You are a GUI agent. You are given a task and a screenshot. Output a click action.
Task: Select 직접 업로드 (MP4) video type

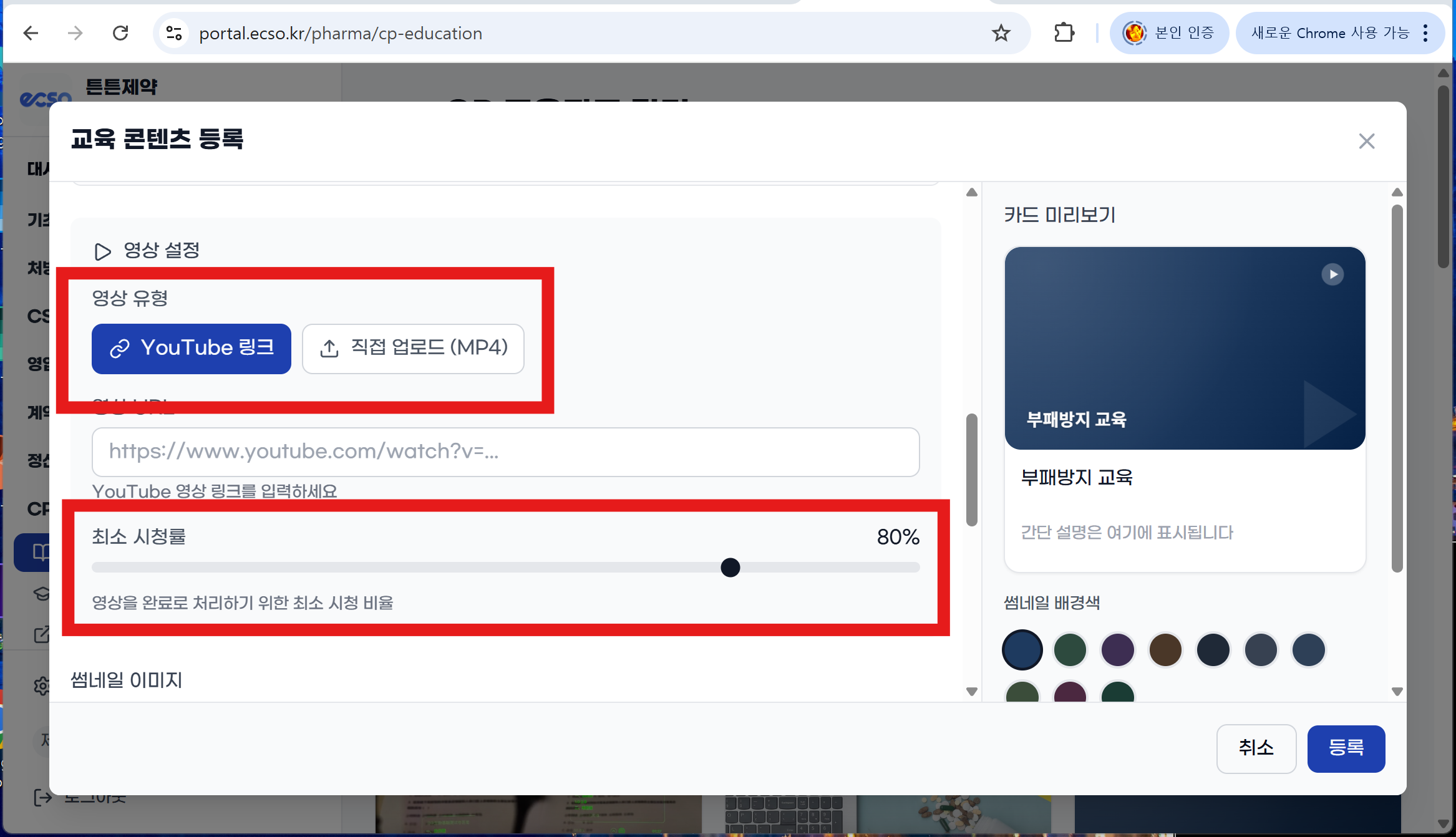[x=413, y=349]
